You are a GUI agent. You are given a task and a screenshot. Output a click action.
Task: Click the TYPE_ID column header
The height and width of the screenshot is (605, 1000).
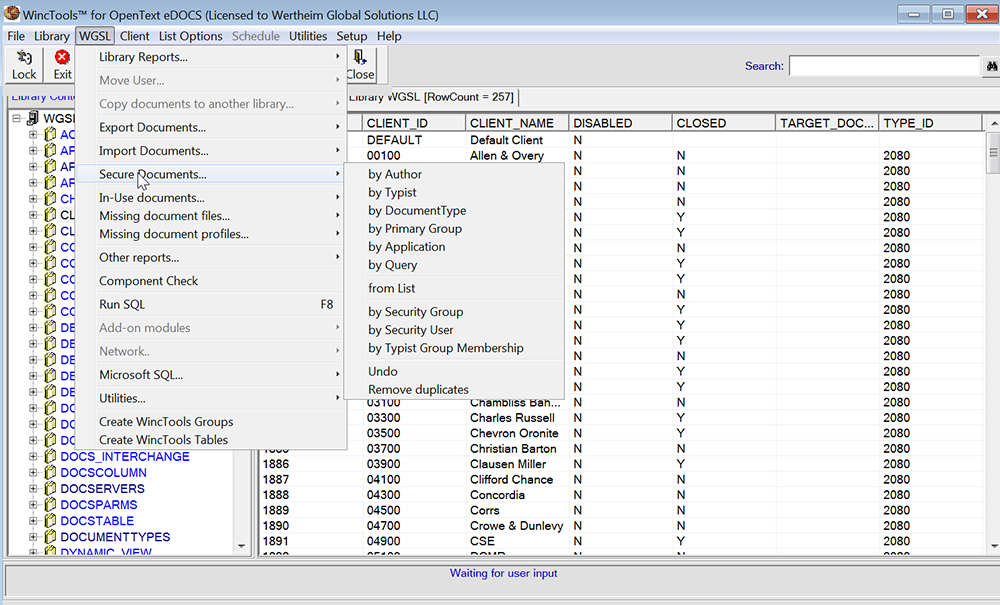pos(930,123)
